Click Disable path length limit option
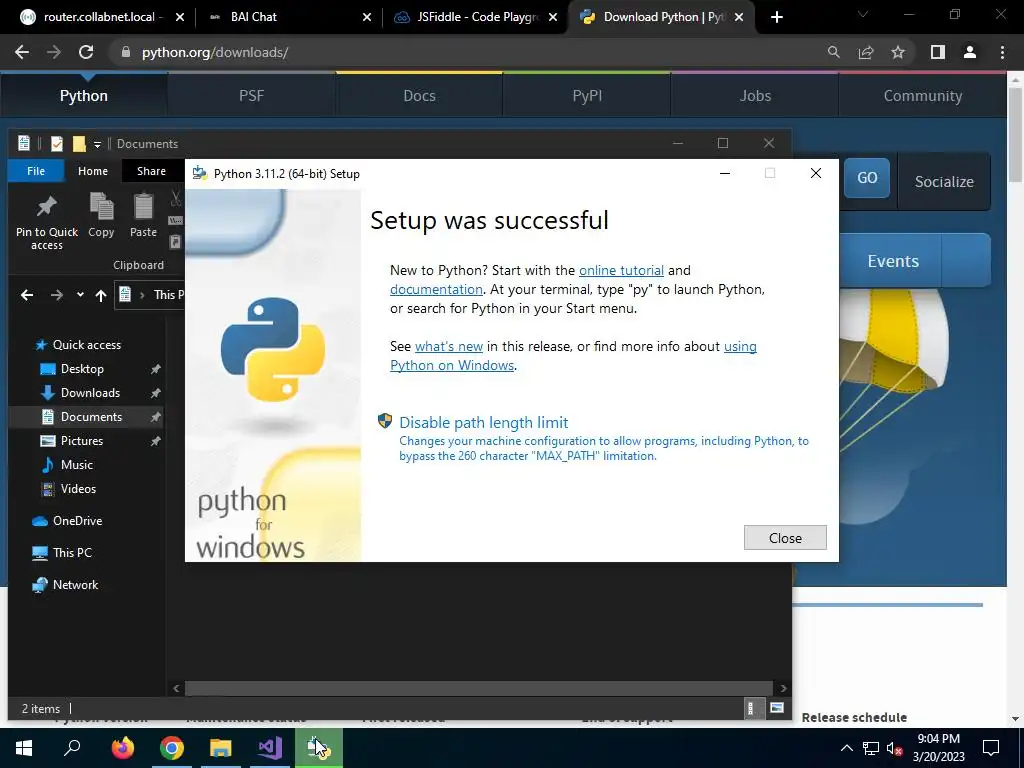 484,422
